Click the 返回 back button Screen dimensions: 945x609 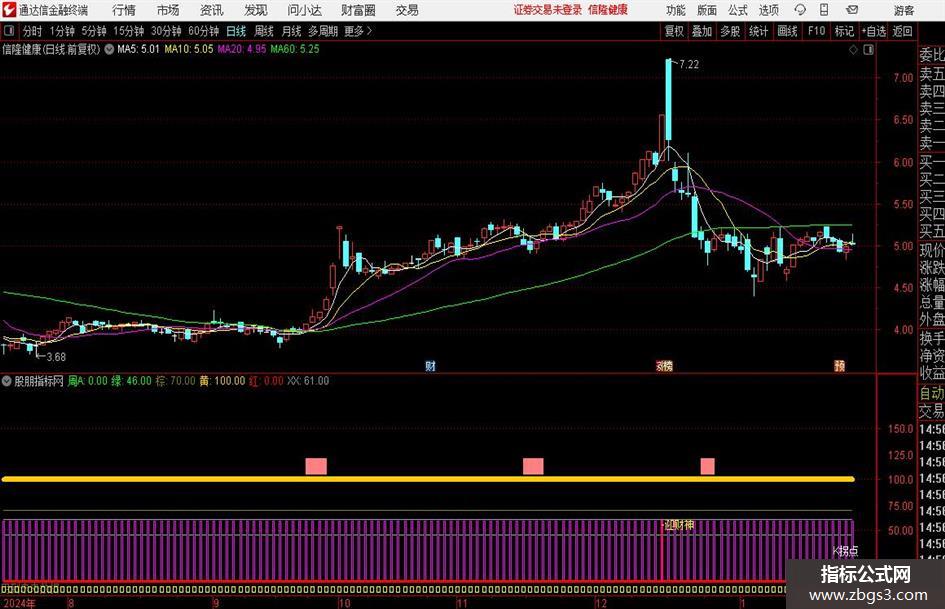[902, 31]
